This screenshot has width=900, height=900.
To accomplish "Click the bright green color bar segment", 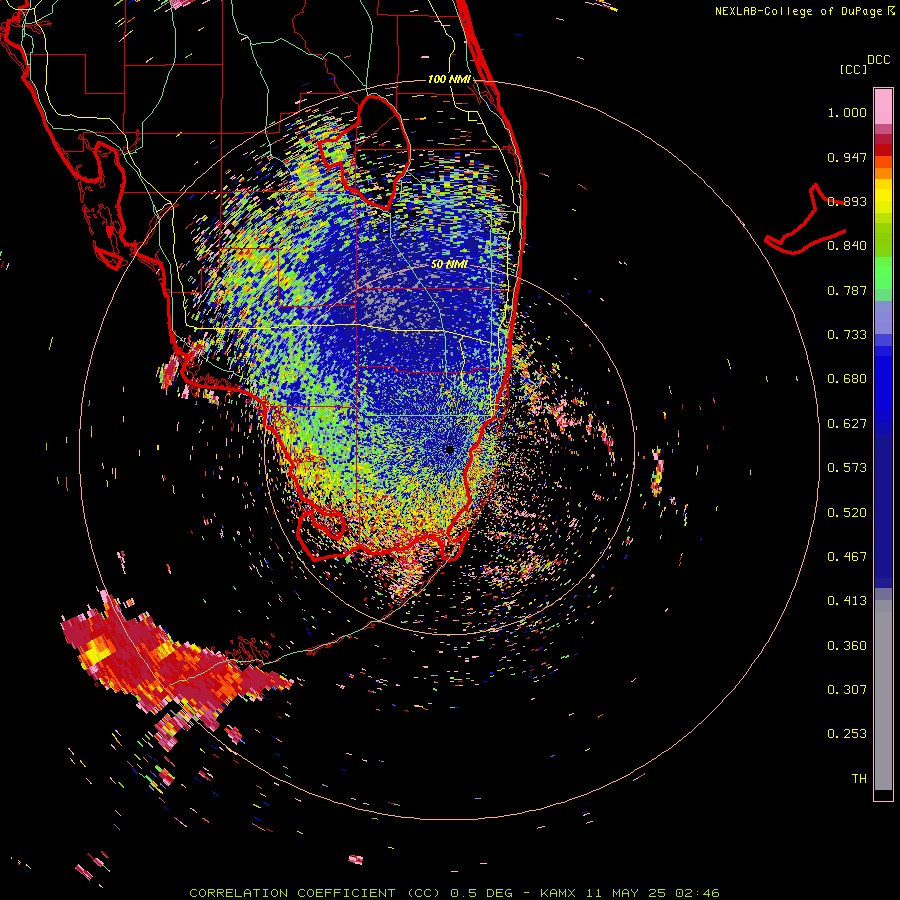I will click(x=883, y=273).
